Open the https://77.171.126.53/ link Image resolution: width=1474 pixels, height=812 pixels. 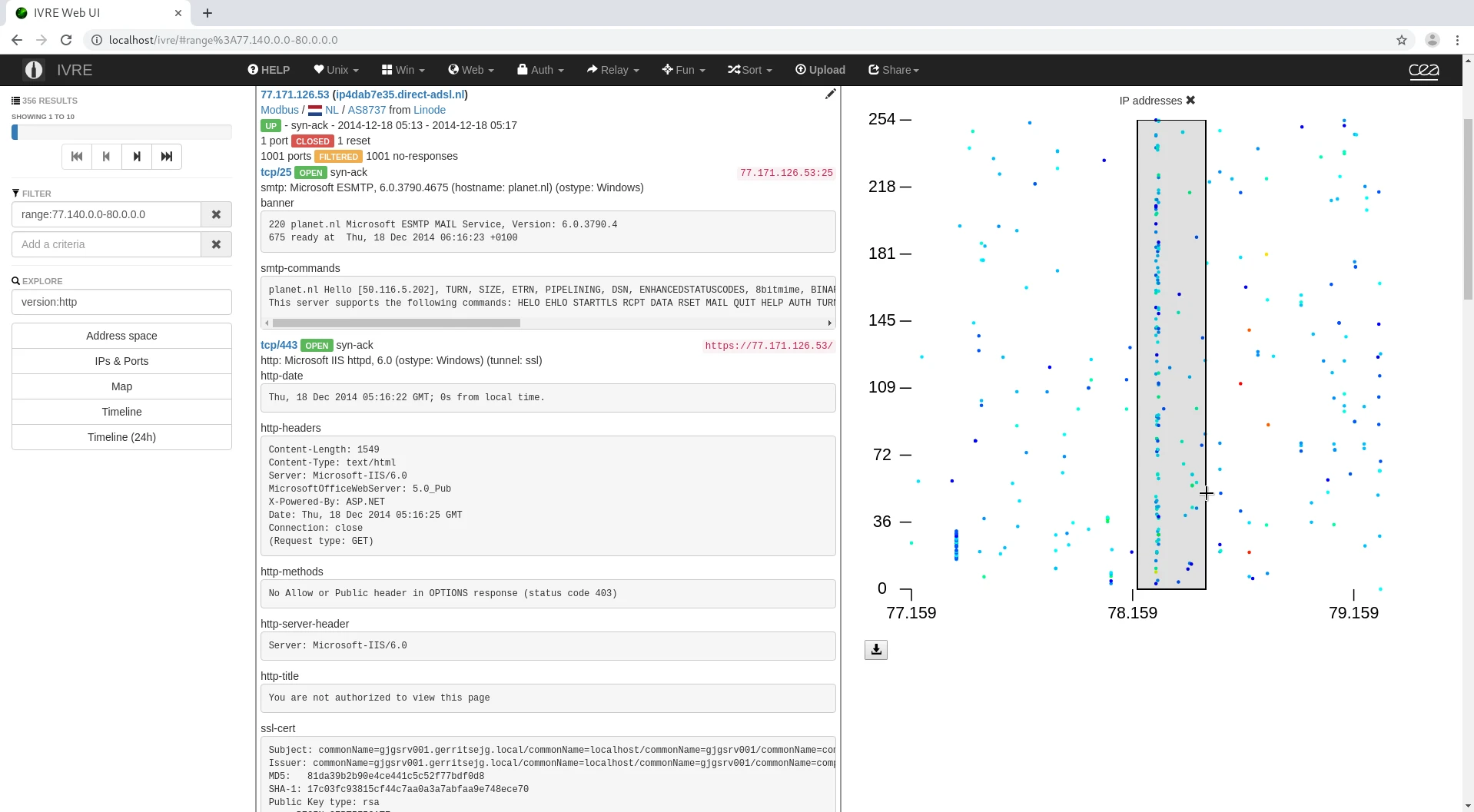coord(769,346)
